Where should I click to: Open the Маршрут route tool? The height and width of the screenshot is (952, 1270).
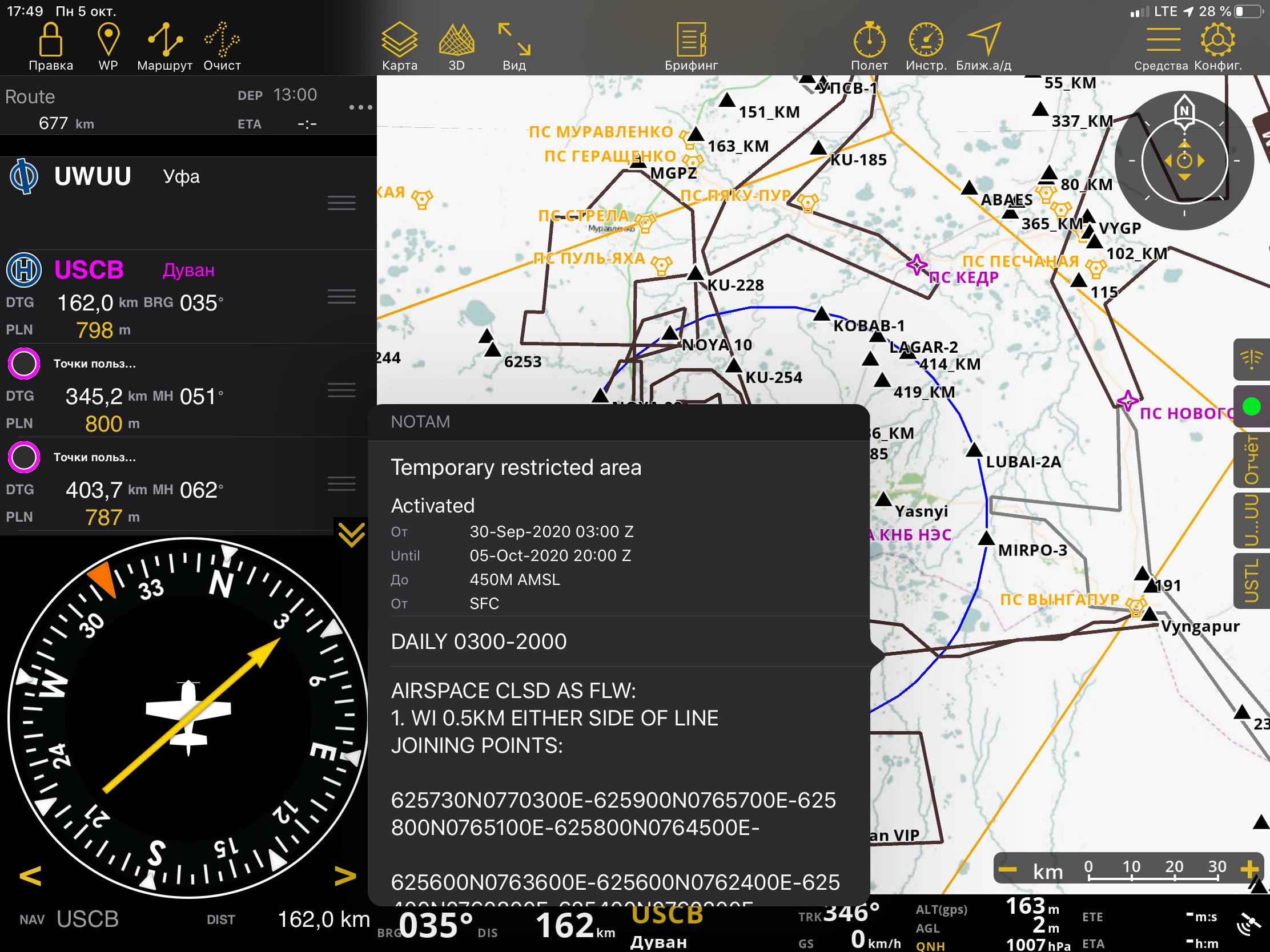165,40
